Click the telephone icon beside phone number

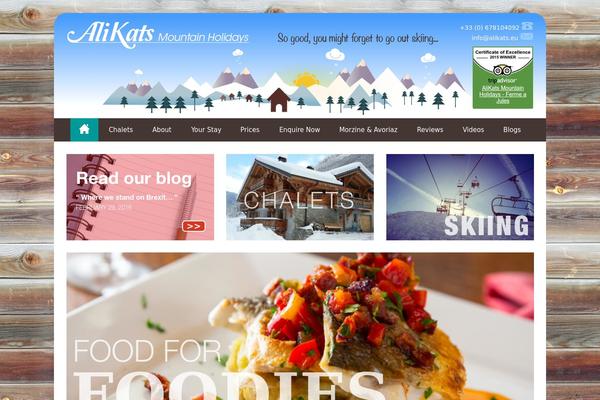click(x=528, y=26)
